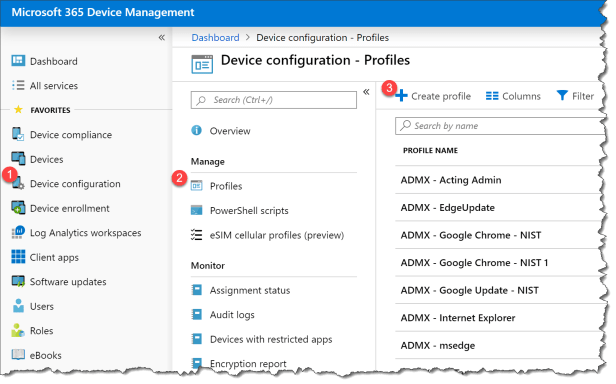
Task: Open eSIM cellular profiles (preview)
Action: (x=277, y=235)
